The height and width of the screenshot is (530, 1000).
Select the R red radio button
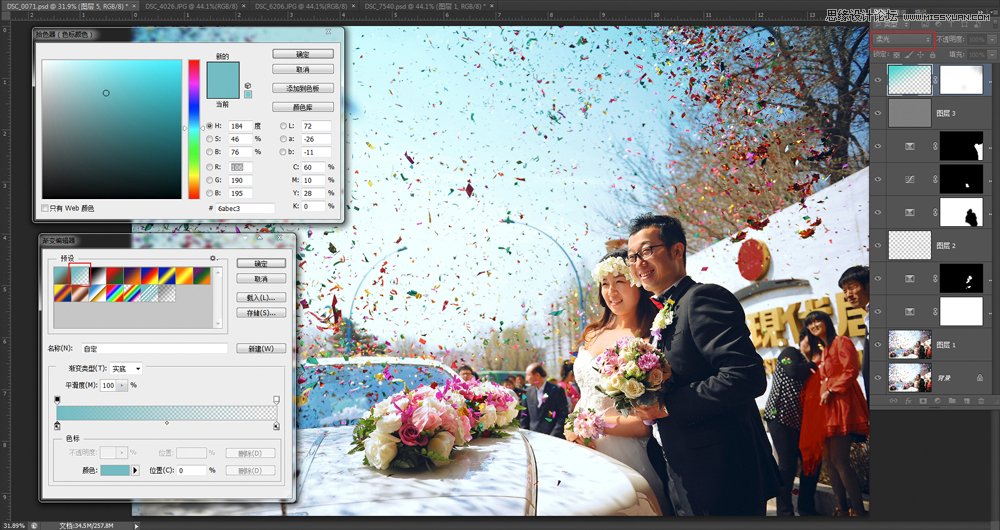tap(210, 167)
